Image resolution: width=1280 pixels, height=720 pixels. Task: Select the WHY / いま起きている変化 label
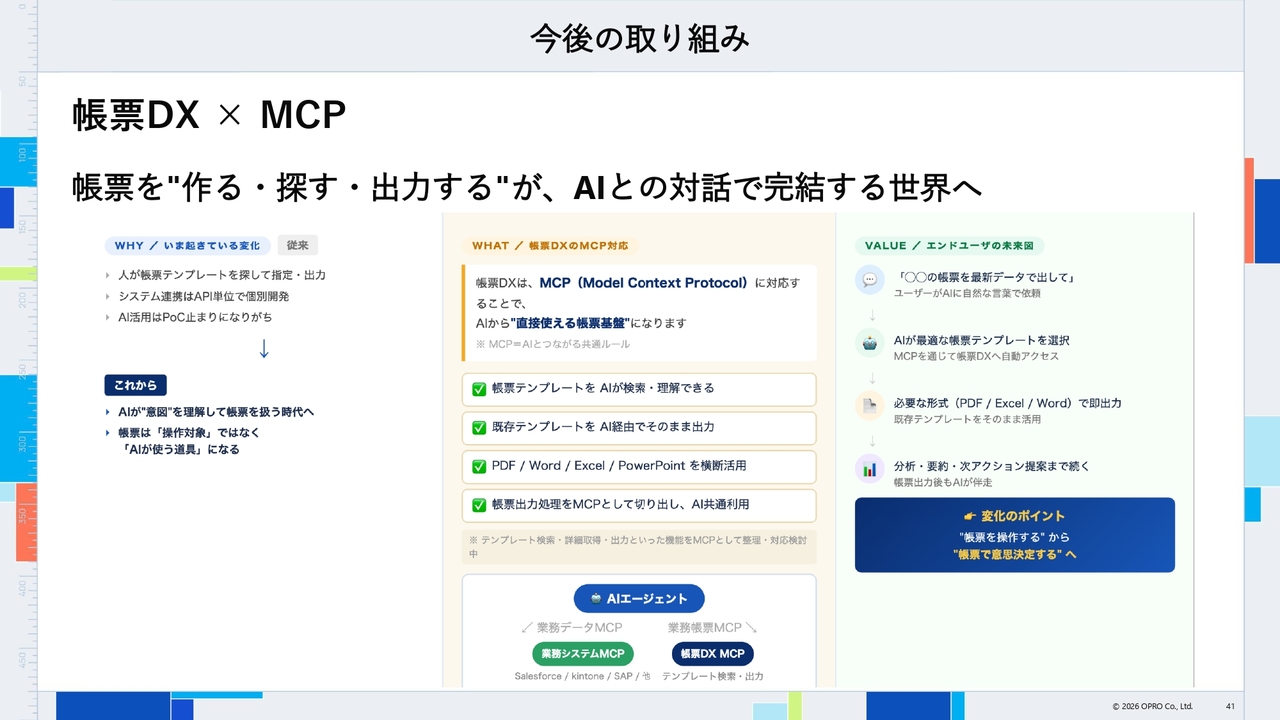187,245
